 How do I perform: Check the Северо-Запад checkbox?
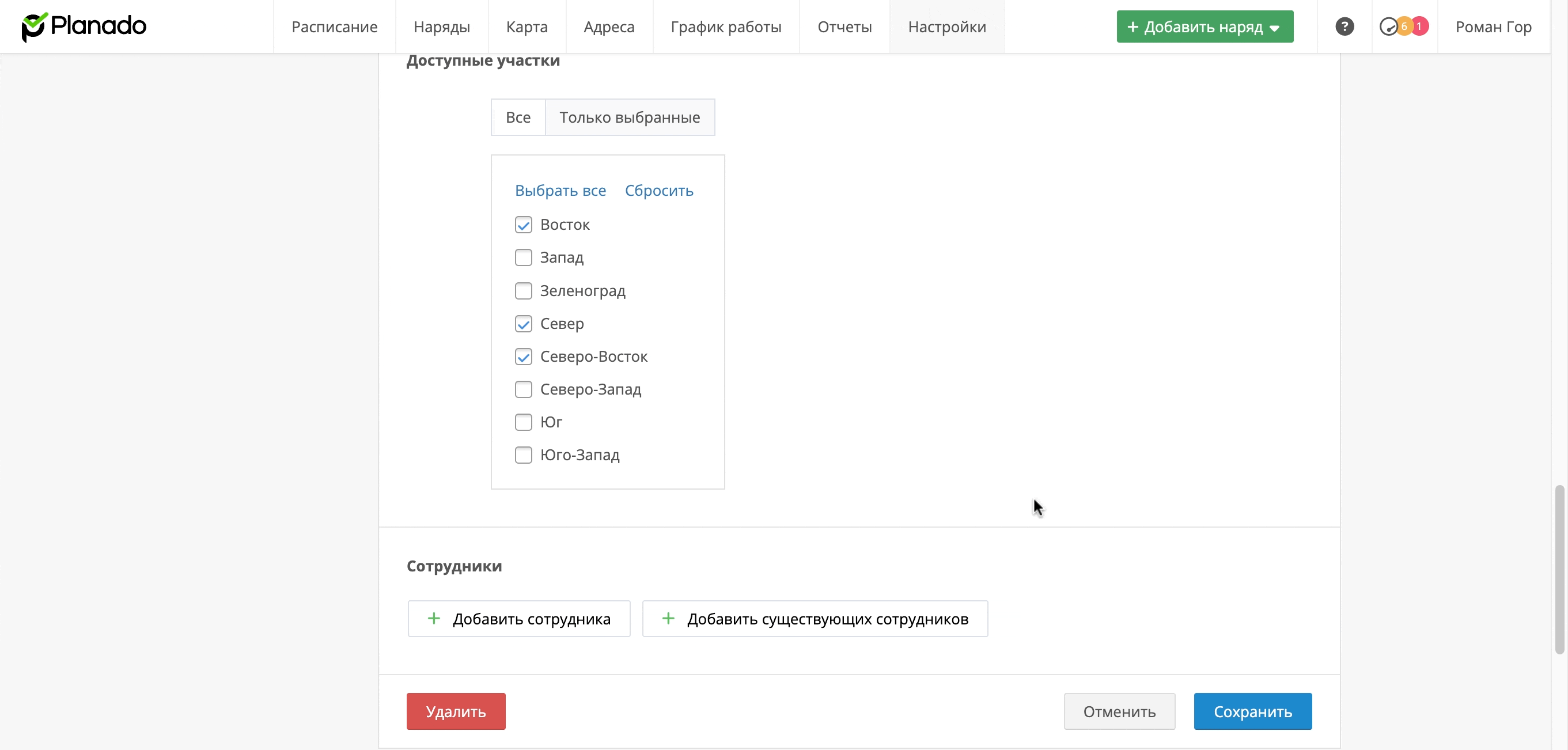point(524,389)
